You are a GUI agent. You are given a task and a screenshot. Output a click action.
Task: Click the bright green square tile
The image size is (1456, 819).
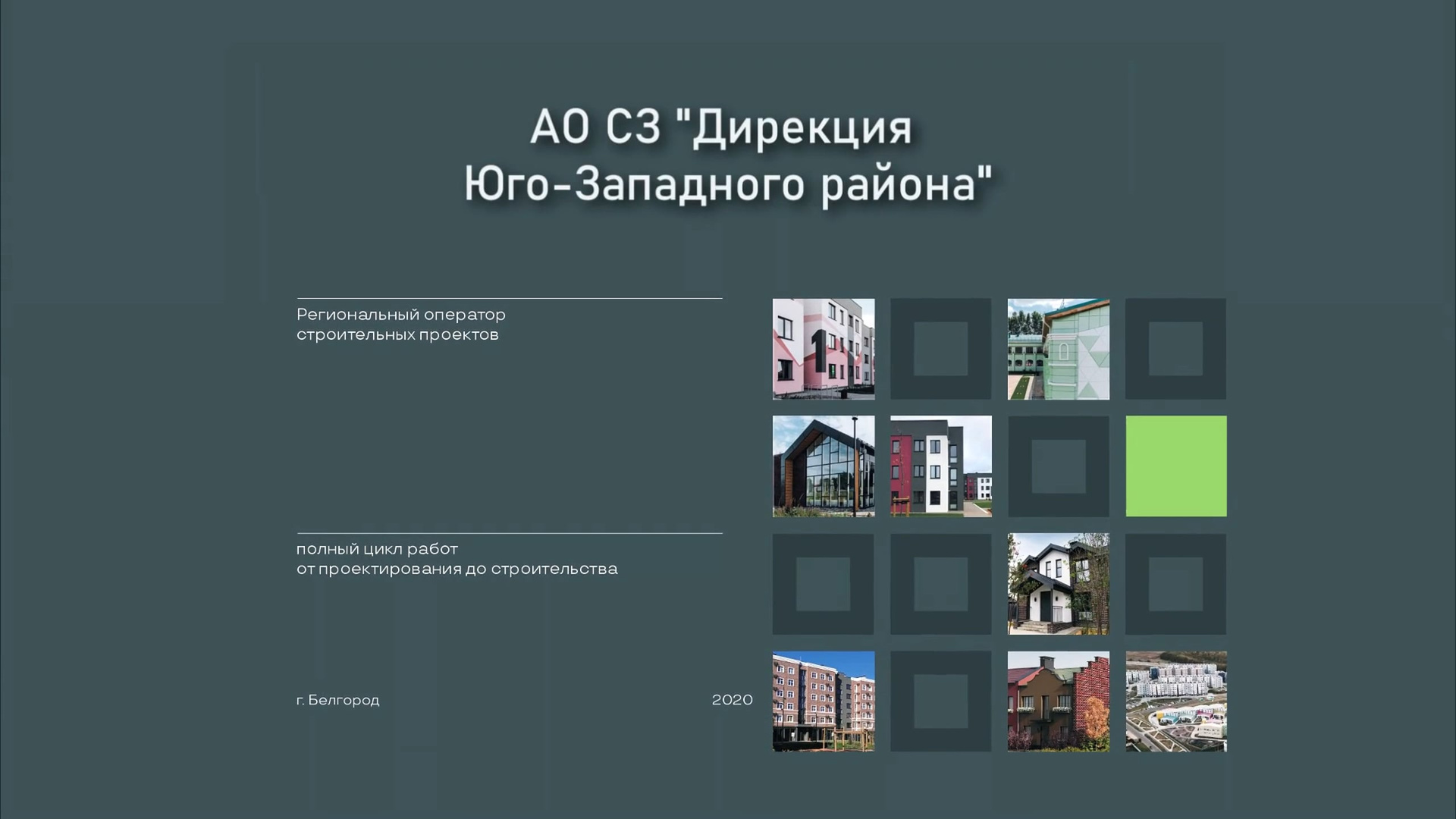click(1175, 466)
